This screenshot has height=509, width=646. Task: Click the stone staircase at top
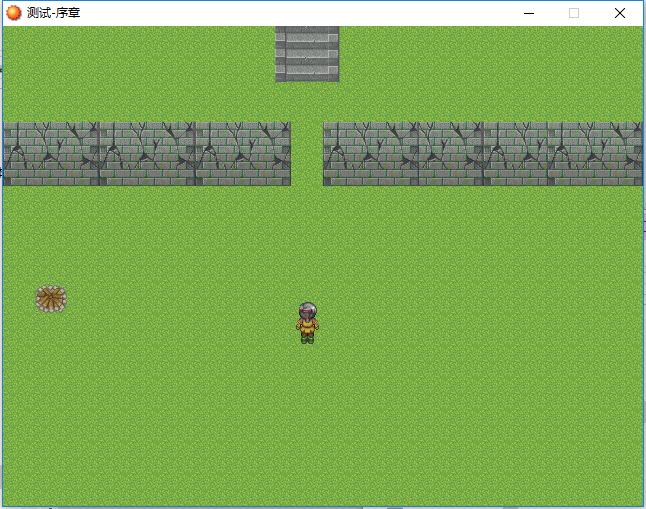coord(307,54)
